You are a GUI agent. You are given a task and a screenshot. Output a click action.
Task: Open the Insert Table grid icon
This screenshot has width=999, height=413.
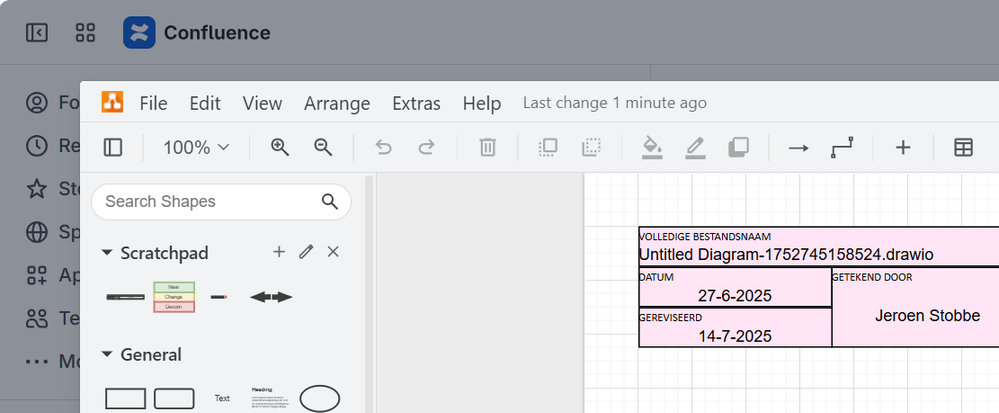[x=963, y=148]
